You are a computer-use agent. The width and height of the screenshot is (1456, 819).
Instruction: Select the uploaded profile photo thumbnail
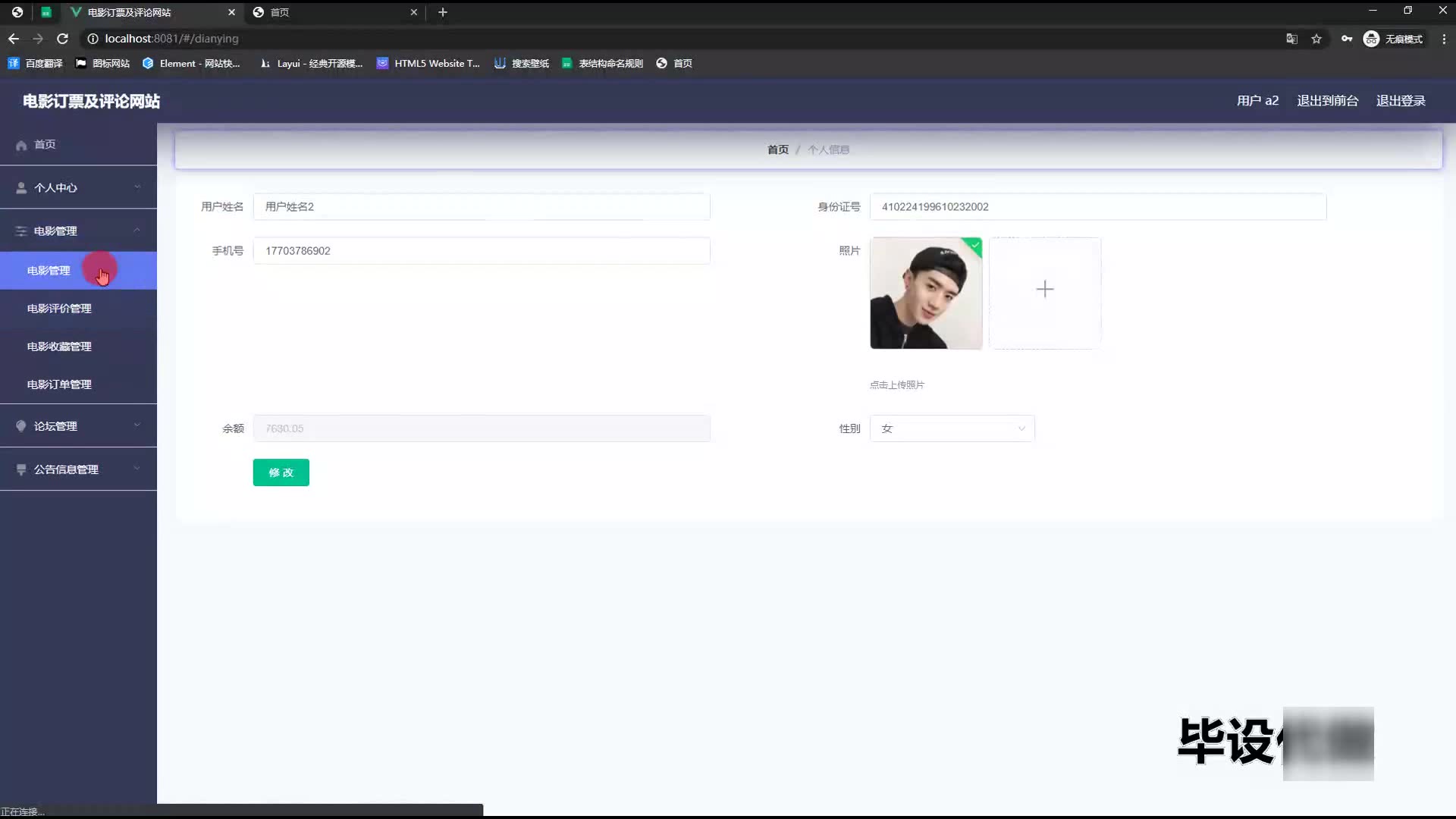coord(926,293)
